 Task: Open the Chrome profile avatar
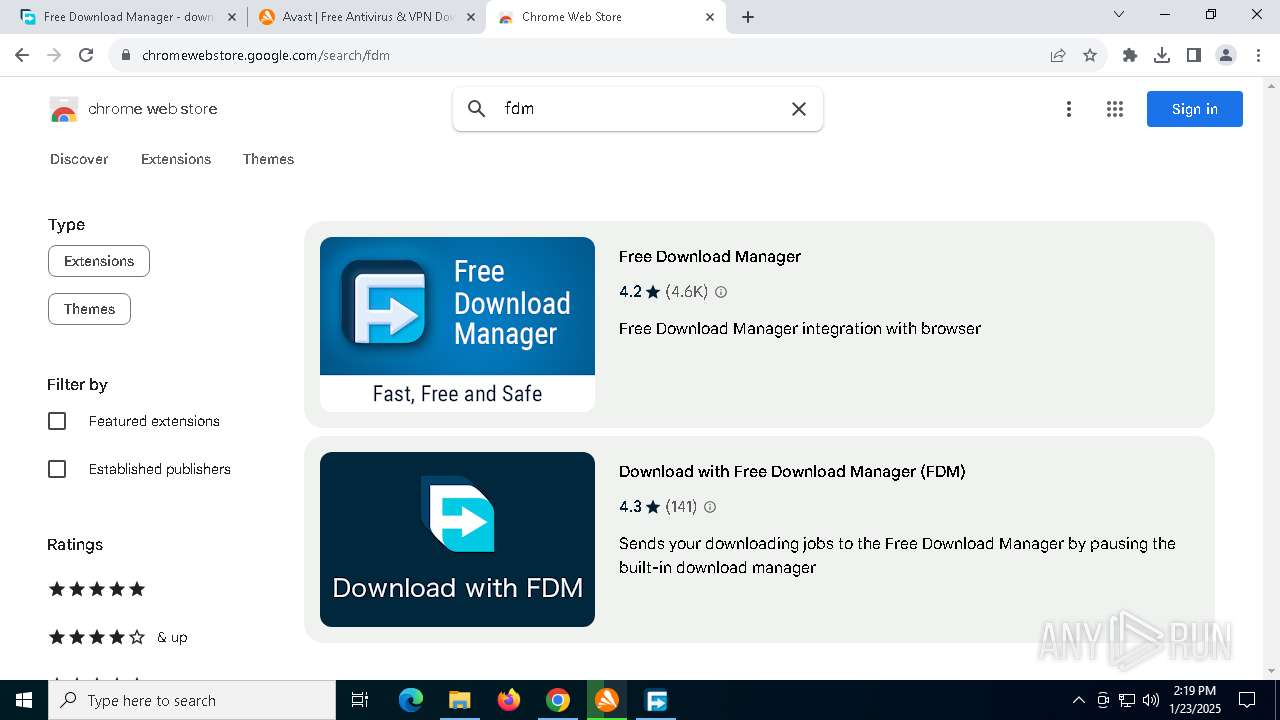1226,55
